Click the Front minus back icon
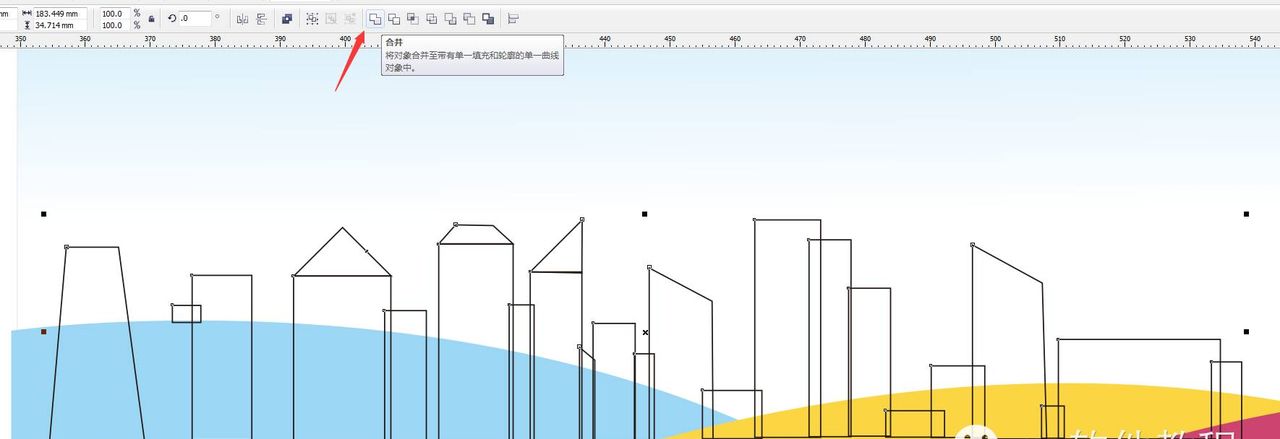Screen dimensions: 1280x439 451,18
